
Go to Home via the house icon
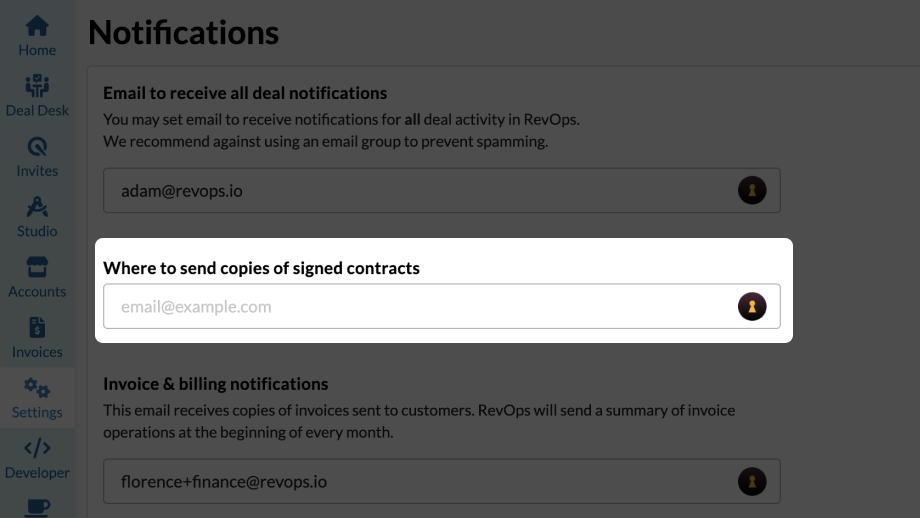[37, 26]
